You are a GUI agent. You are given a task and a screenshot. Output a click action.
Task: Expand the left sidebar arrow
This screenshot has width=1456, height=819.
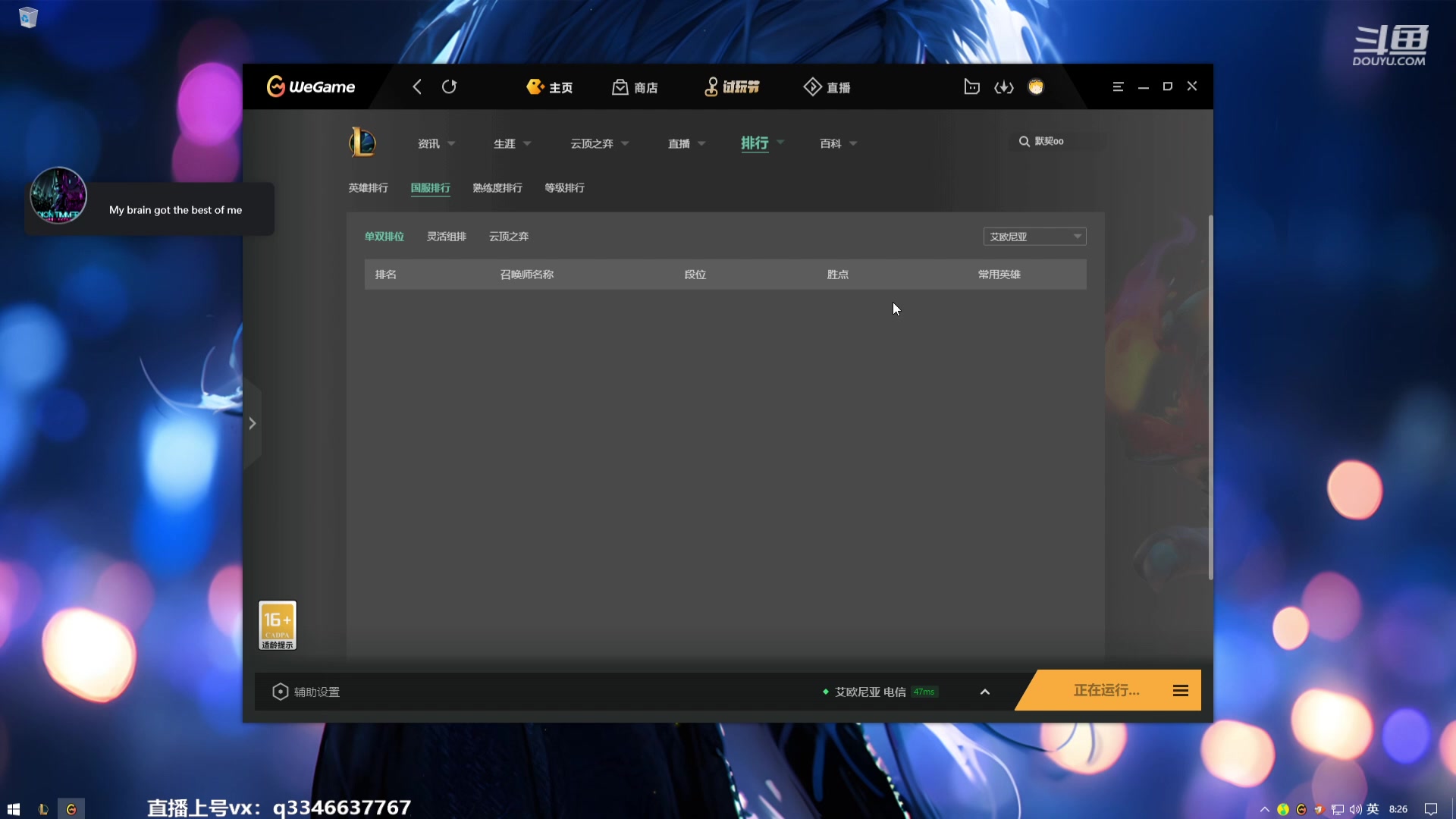[x=253, y=423]
